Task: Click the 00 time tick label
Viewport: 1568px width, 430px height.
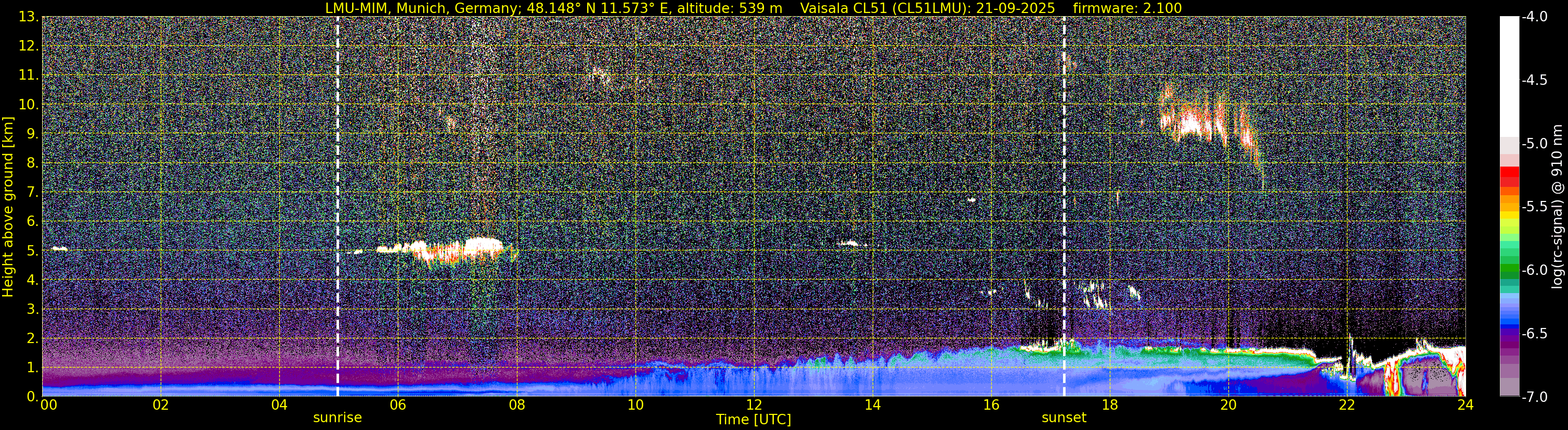Action: pyautogui.click(x=49, y=405)
